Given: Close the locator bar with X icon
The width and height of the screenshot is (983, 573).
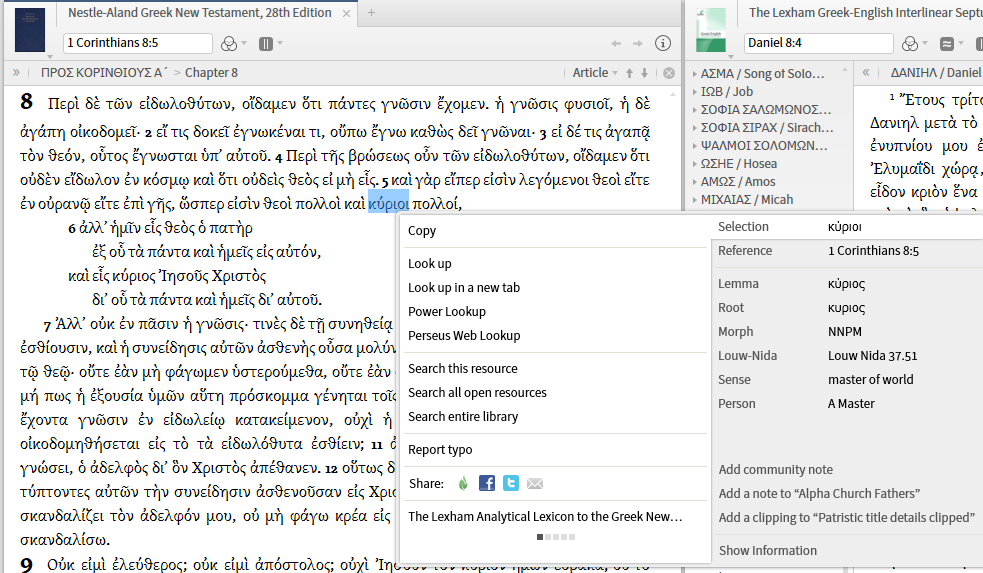Looking at the screenshot, I should pos(669,73).
